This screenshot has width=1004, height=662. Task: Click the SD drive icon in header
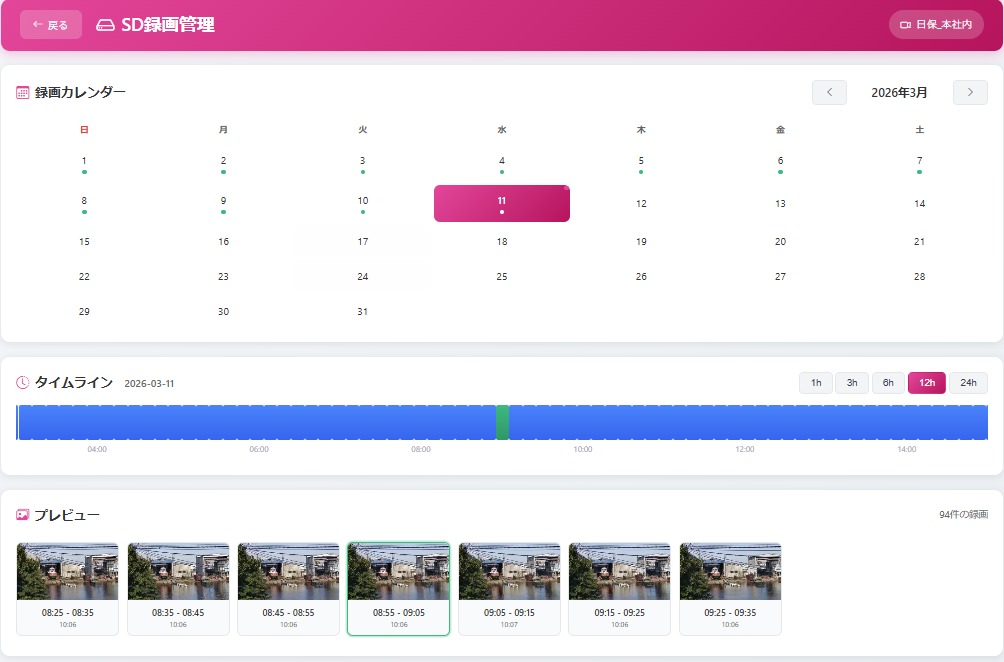(x=105, y=25)
